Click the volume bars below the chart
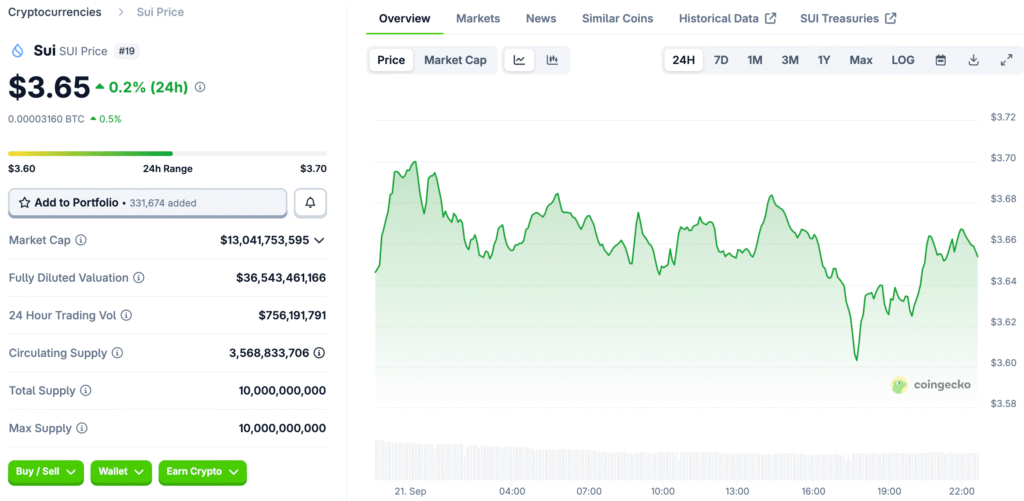The height and width of the screenshot is (501, 1024). (677, 459)
